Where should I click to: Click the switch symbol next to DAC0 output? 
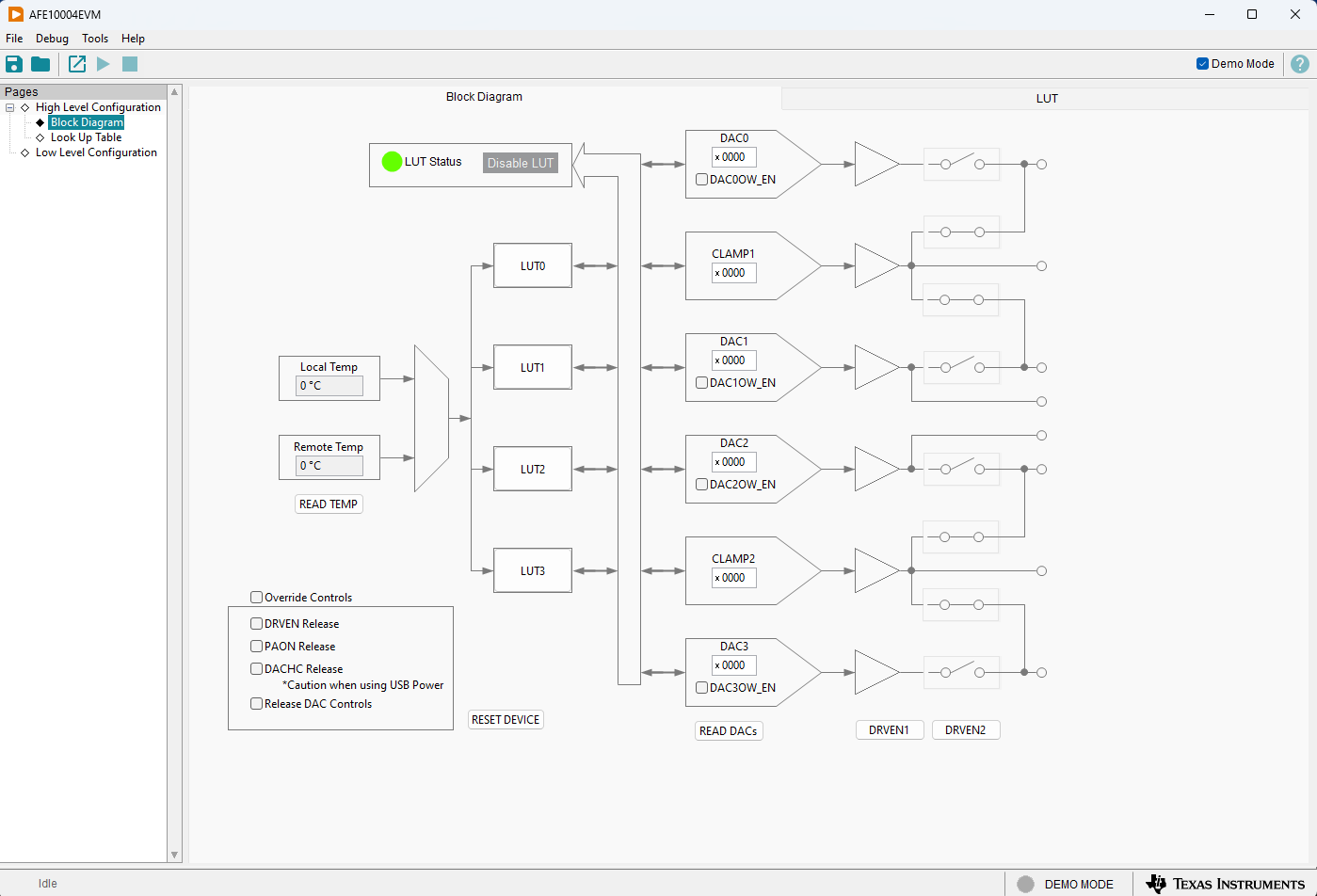point(961,164)
